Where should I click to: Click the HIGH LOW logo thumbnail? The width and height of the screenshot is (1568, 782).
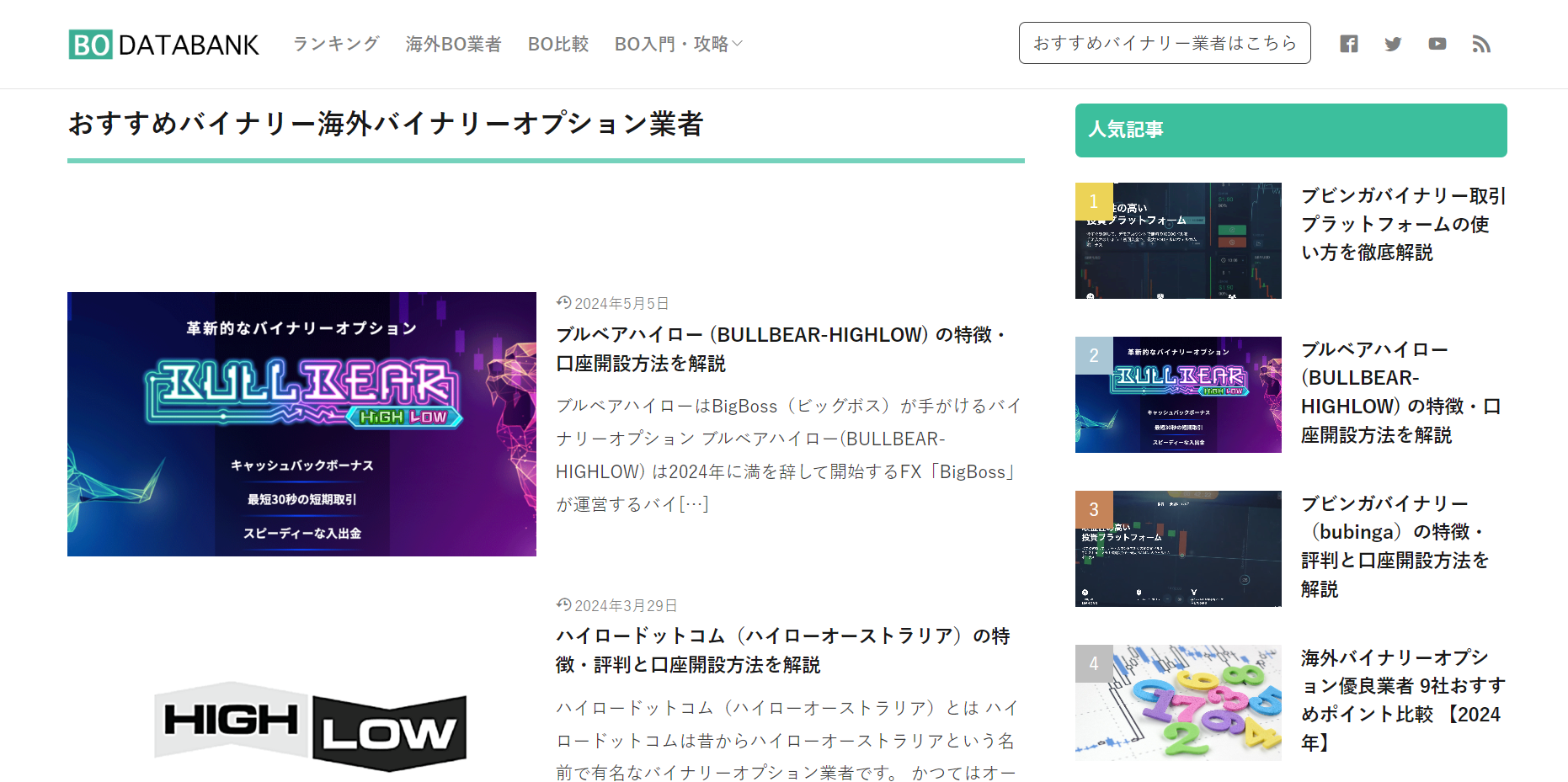[x=310, y=726]
